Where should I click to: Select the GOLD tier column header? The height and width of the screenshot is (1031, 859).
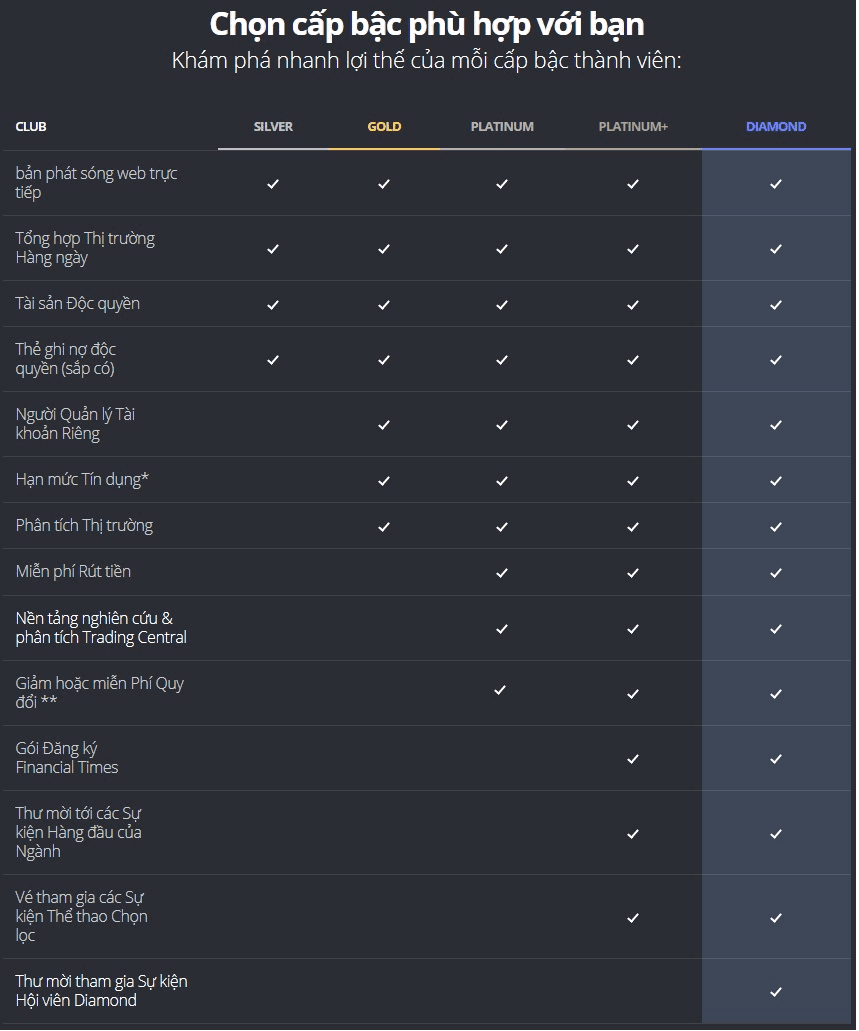[x=384, y=126]
